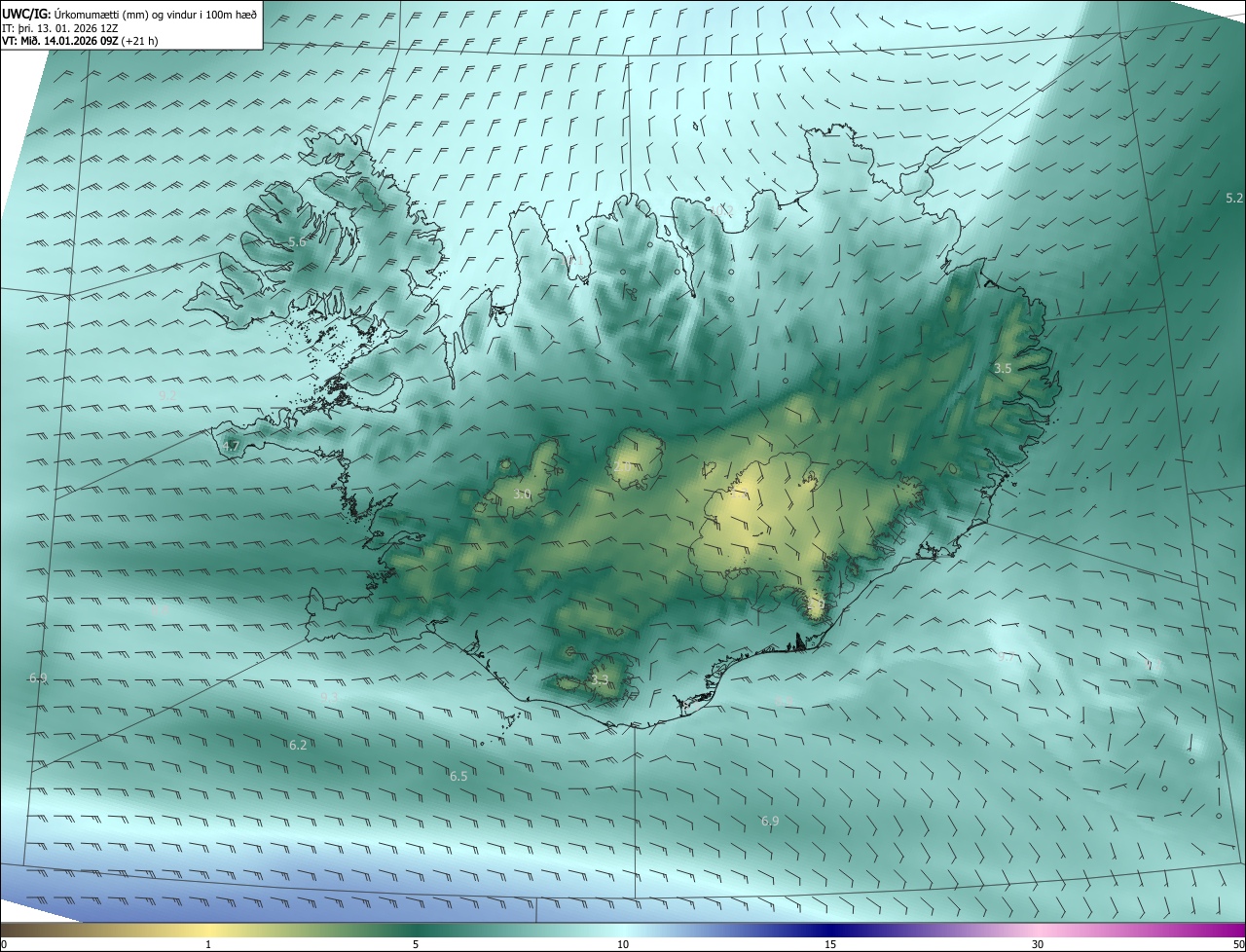Click the '3.0' value over Langjökull glacier

tap(522, 494)
